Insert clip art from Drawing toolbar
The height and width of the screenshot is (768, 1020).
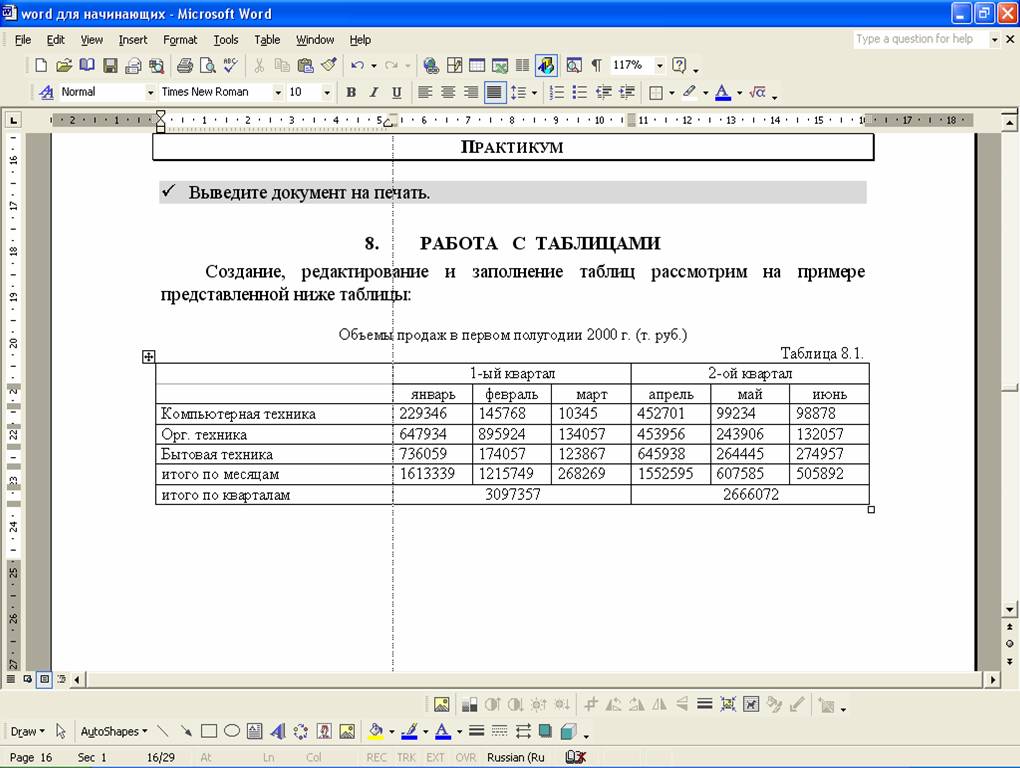pyautogui.click(x=324, y=732)
